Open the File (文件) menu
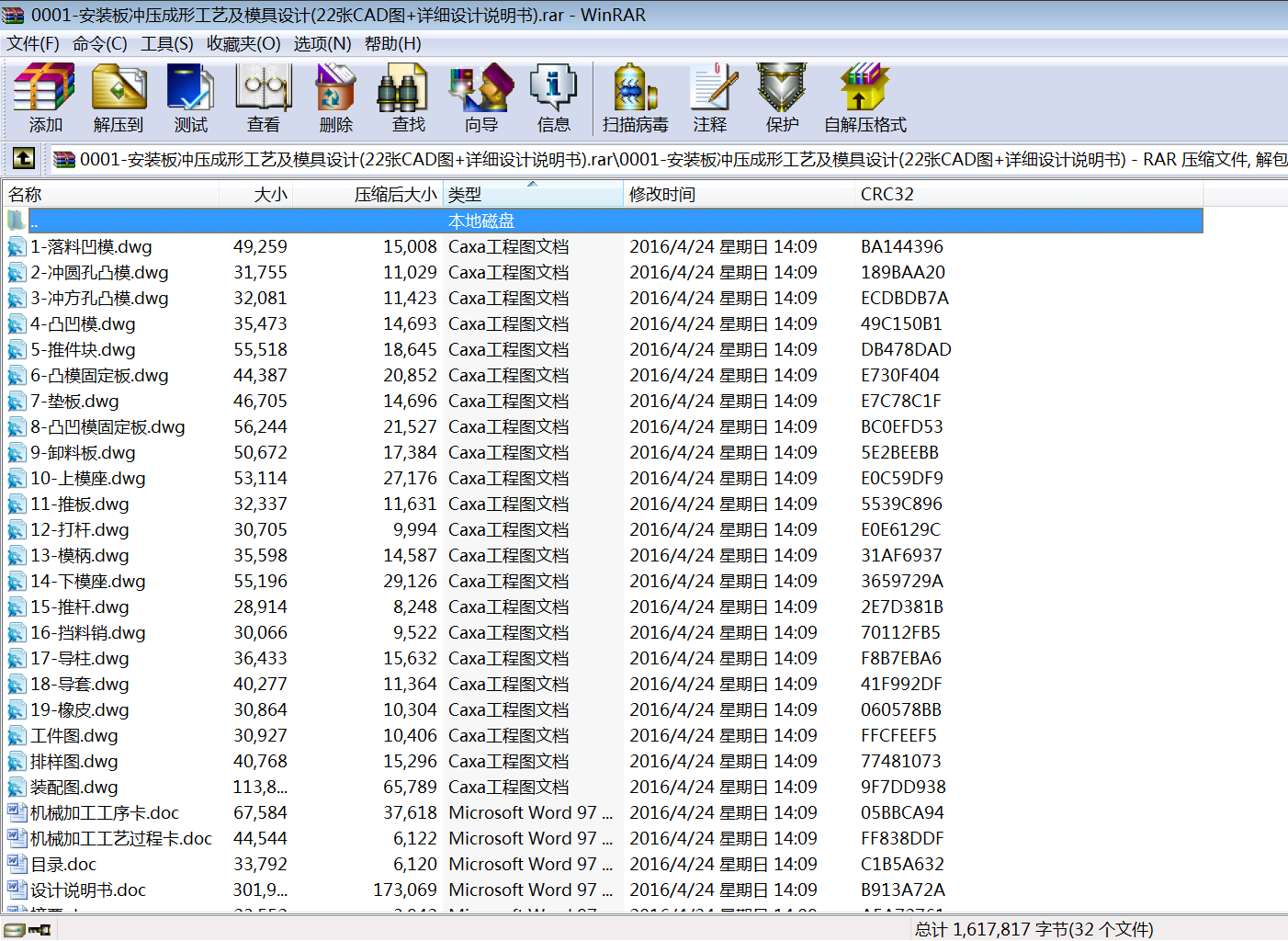This screenshot has height=941, width=1288. pos(33,44)
